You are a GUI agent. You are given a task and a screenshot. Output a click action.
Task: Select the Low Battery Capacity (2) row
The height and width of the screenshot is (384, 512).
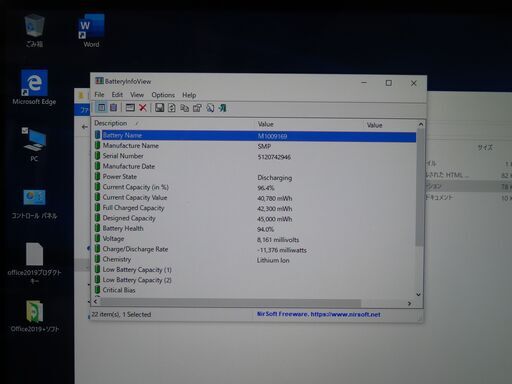[x=137, y=280]
